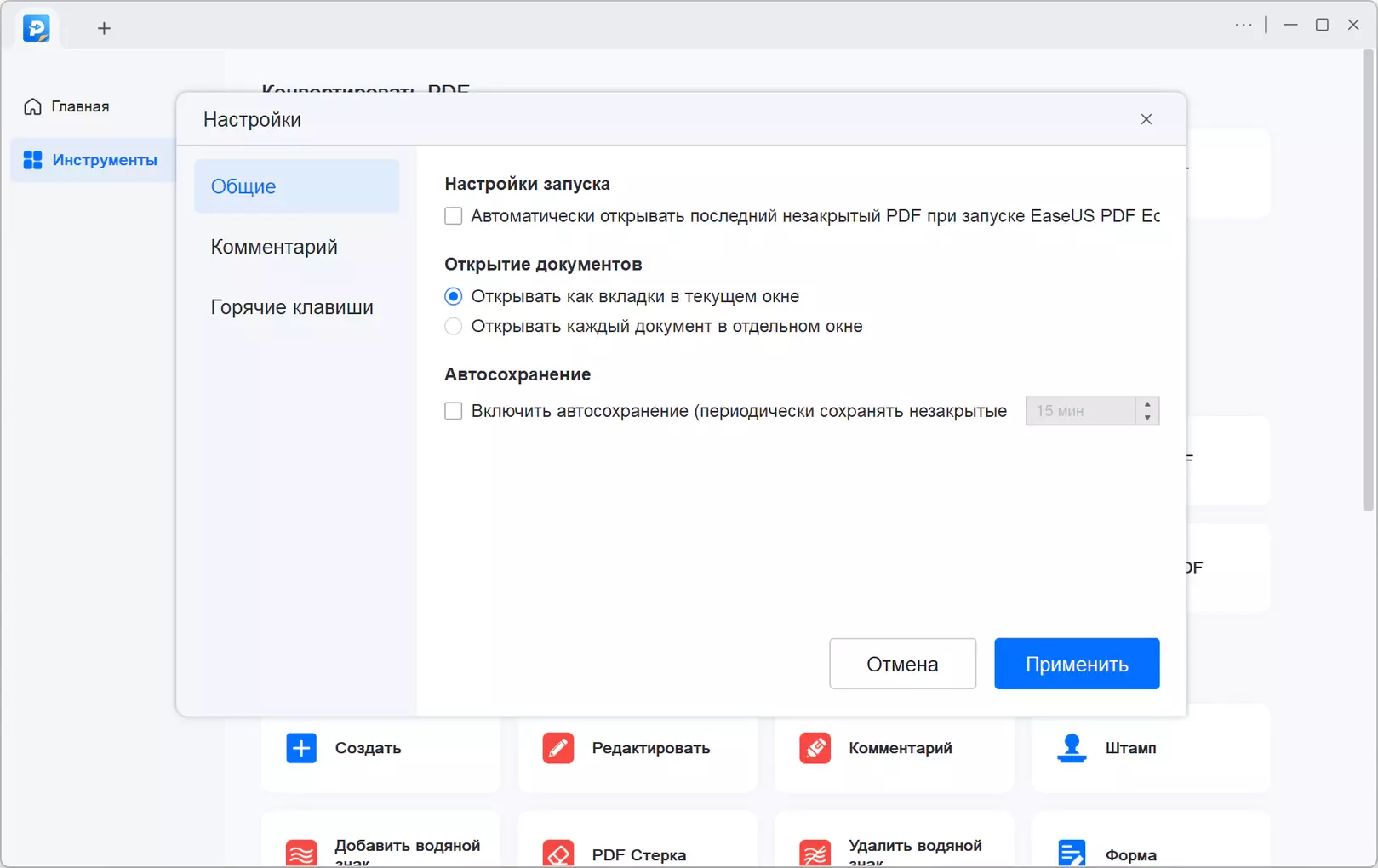Image resolution: width=1378 pixels, height=868 pixels.
Task: Click the Форма form icon
Action: pos(1072,854)
